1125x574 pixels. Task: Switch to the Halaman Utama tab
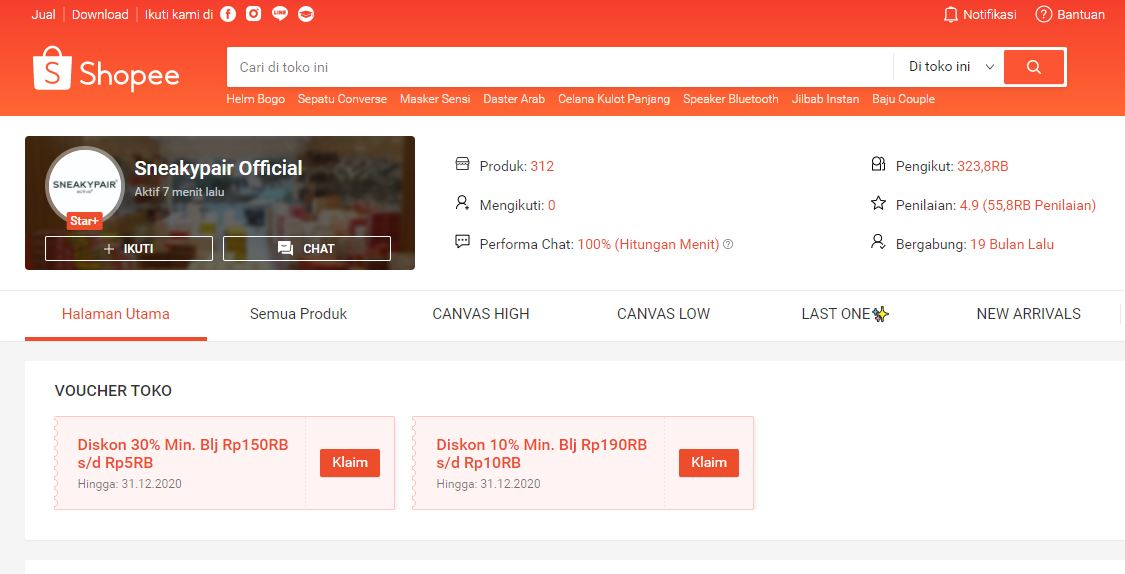coord(116,314)
